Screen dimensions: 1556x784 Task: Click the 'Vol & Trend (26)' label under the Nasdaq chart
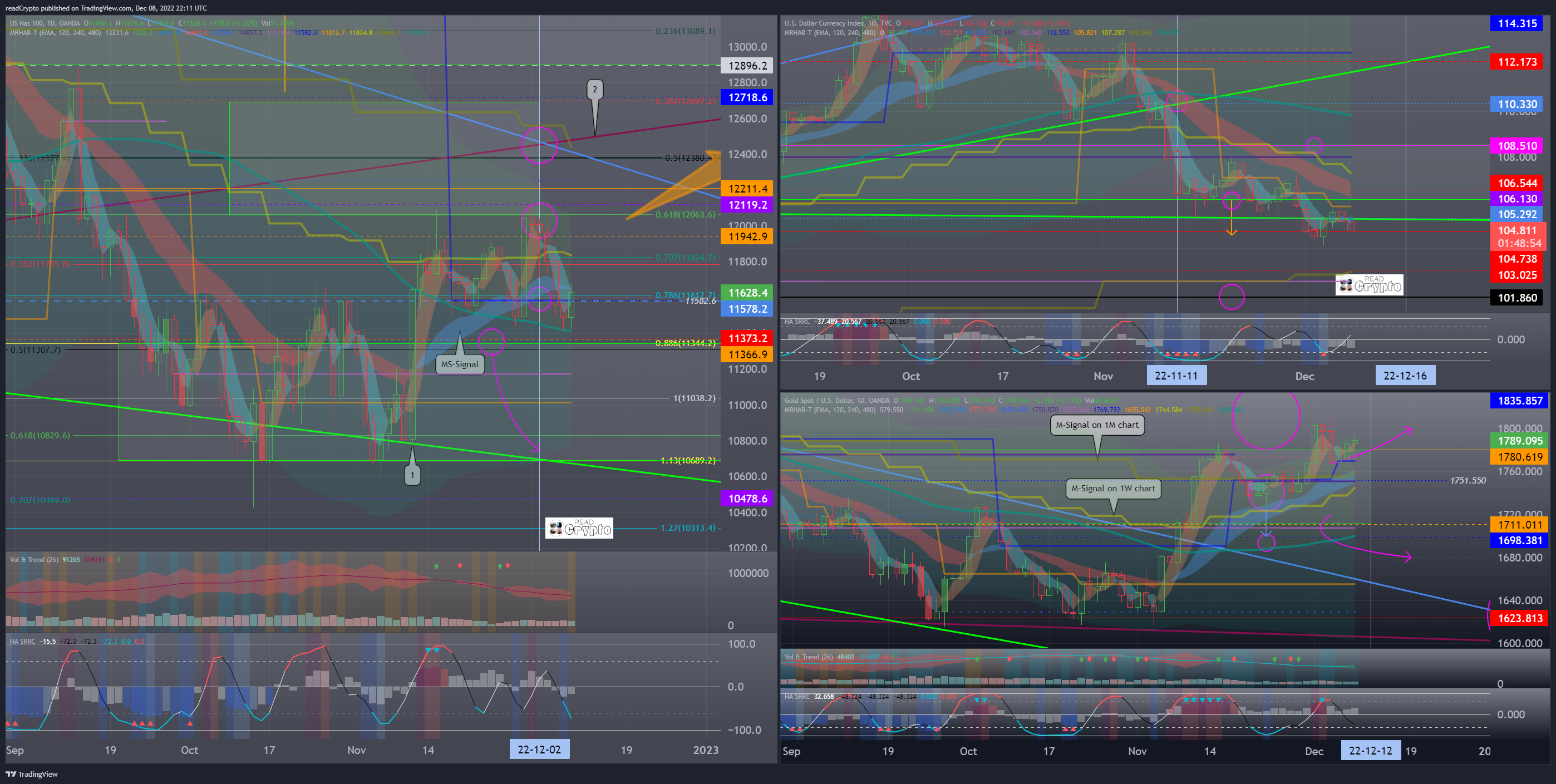34,559
